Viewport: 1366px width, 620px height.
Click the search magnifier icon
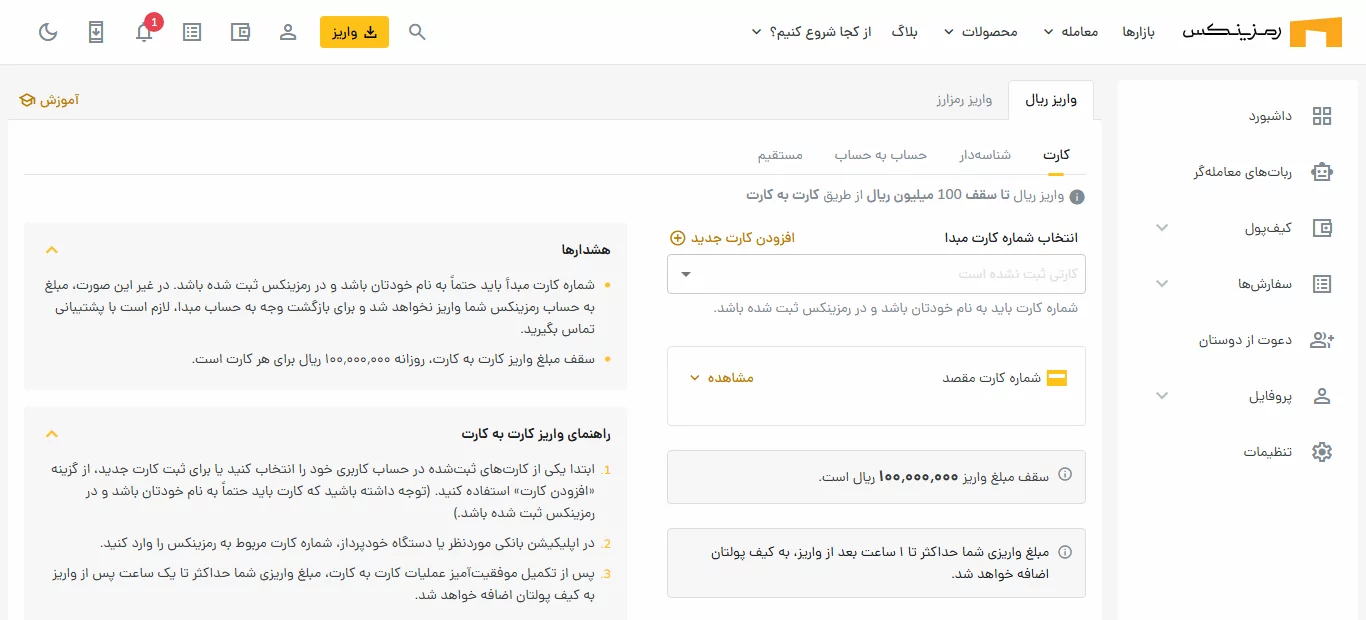(x=418, y=32)
